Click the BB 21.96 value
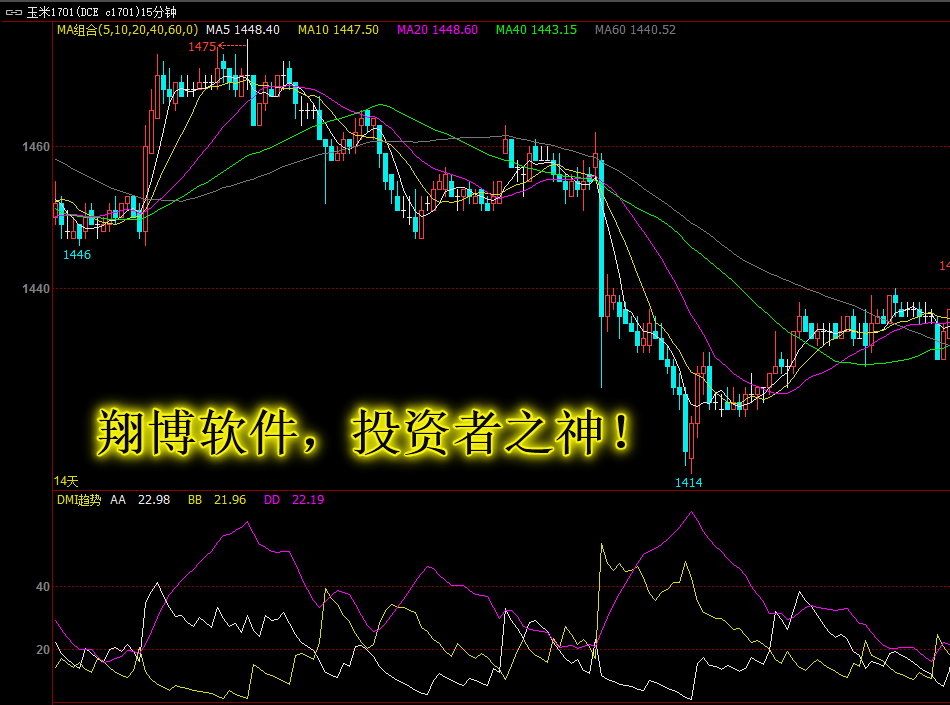The height and width of the screenshot is (705, 950). (217, 500)
